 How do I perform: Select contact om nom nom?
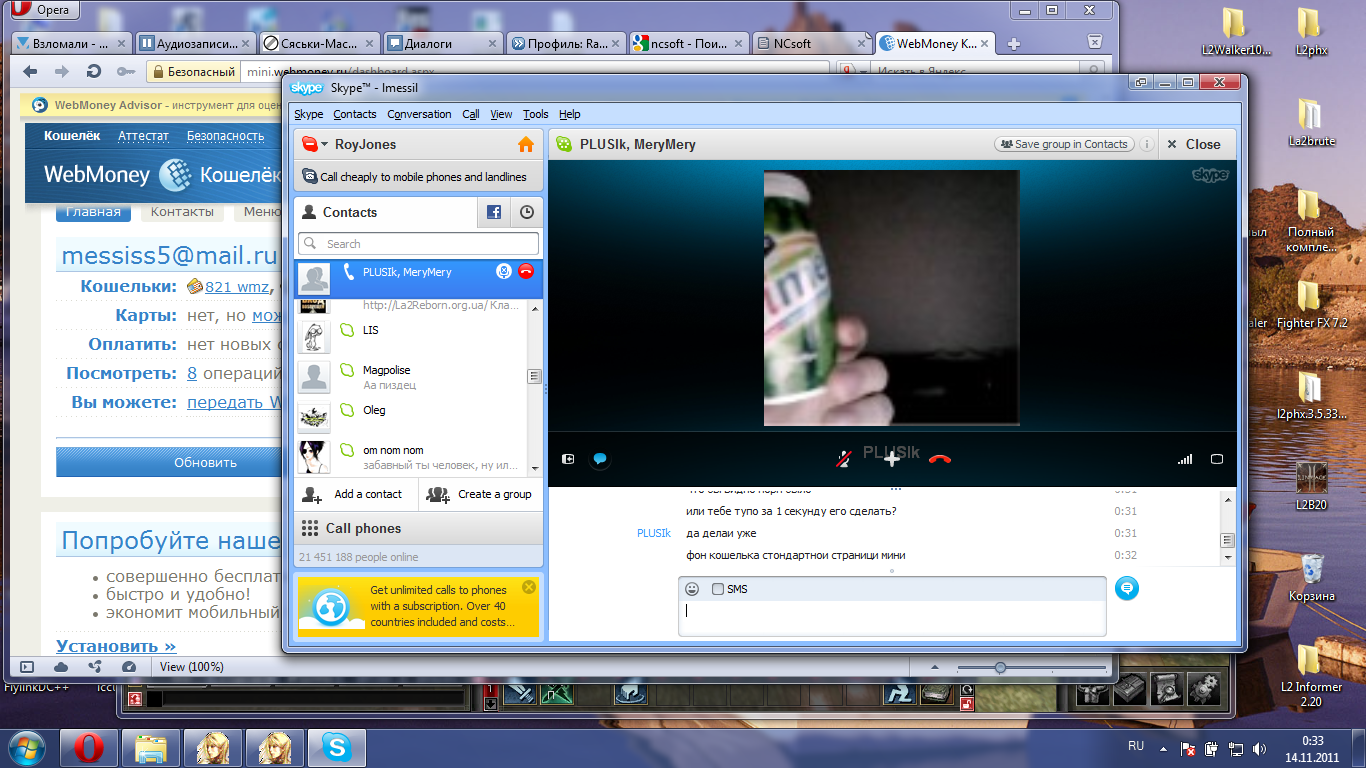[x=411, y=456]
